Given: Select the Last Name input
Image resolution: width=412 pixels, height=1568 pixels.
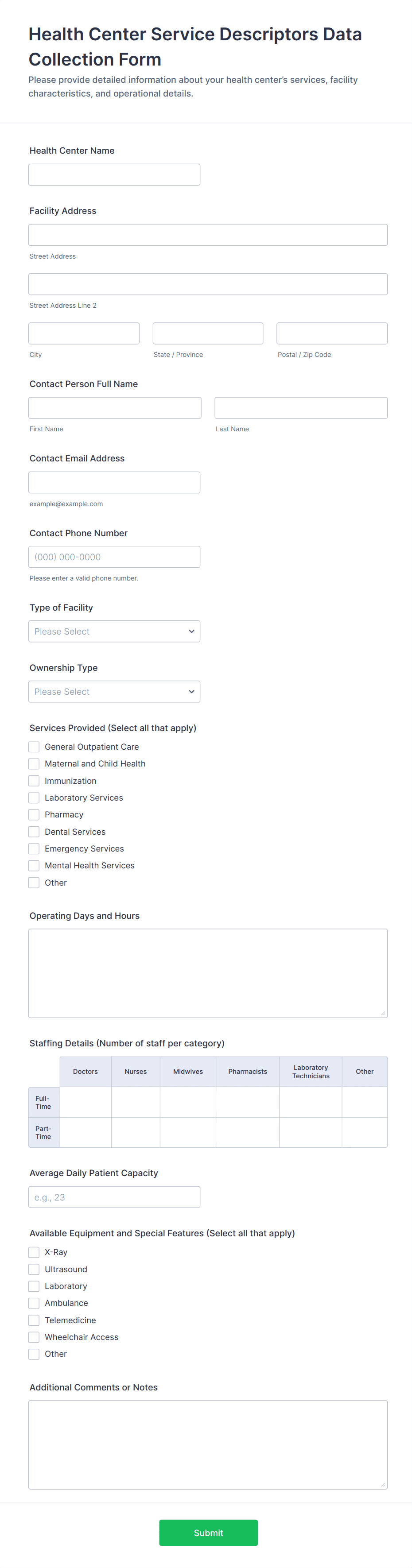Looking at the screenshot, I should (301, 408).
